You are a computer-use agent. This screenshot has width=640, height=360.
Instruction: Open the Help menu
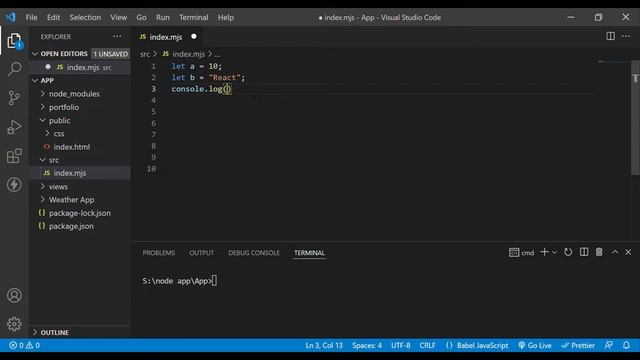pyautogui.click(x=226, y=18)
